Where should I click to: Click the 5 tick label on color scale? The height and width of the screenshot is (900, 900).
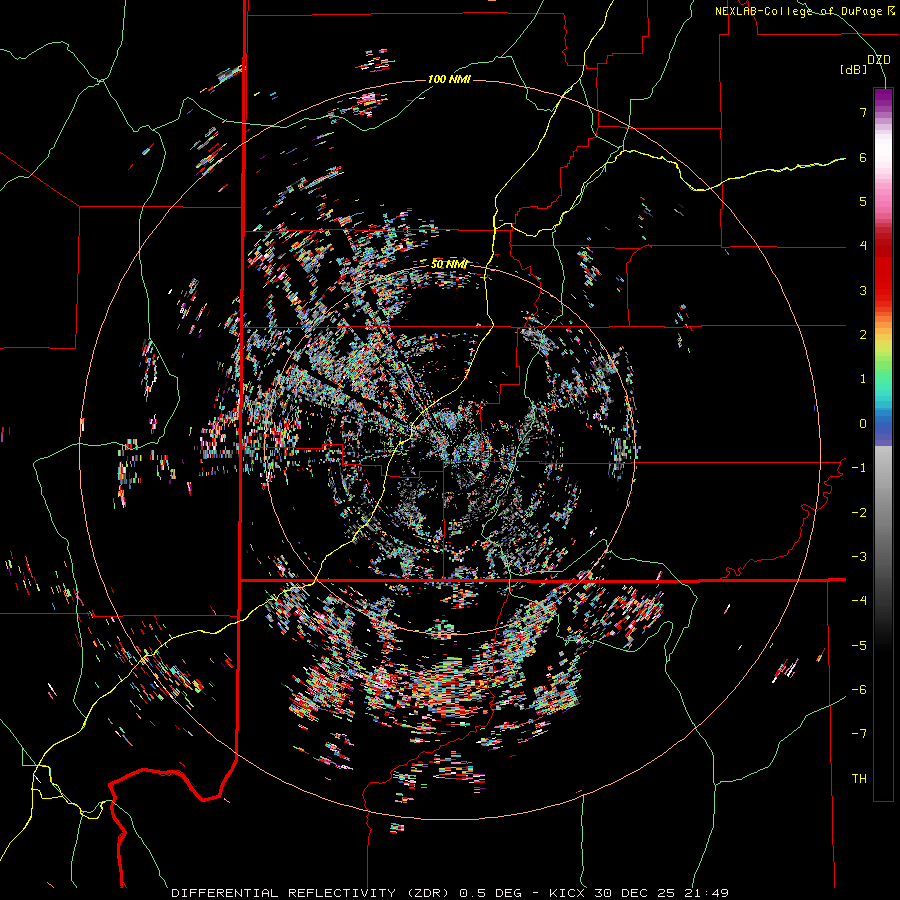863,201
